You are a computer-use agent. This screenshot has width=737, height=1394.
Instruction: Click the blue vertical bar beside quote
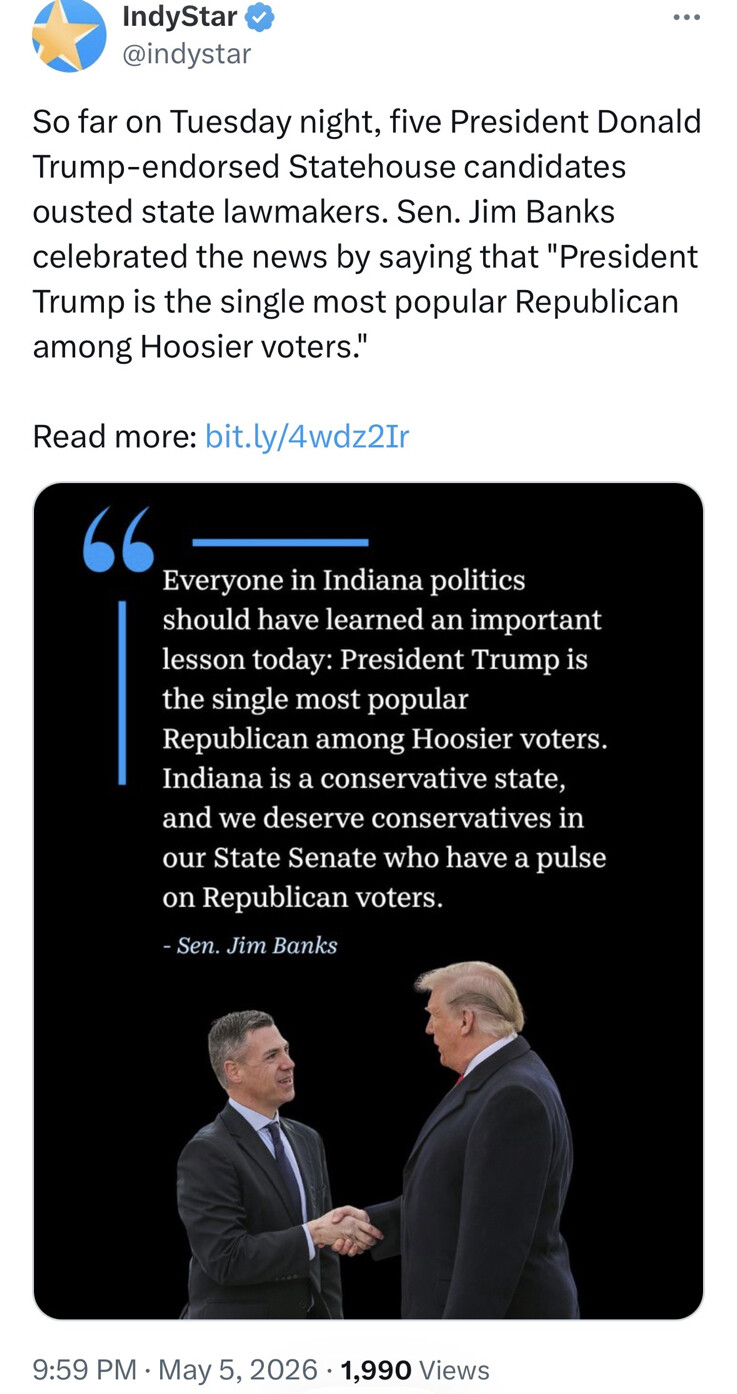122,692
